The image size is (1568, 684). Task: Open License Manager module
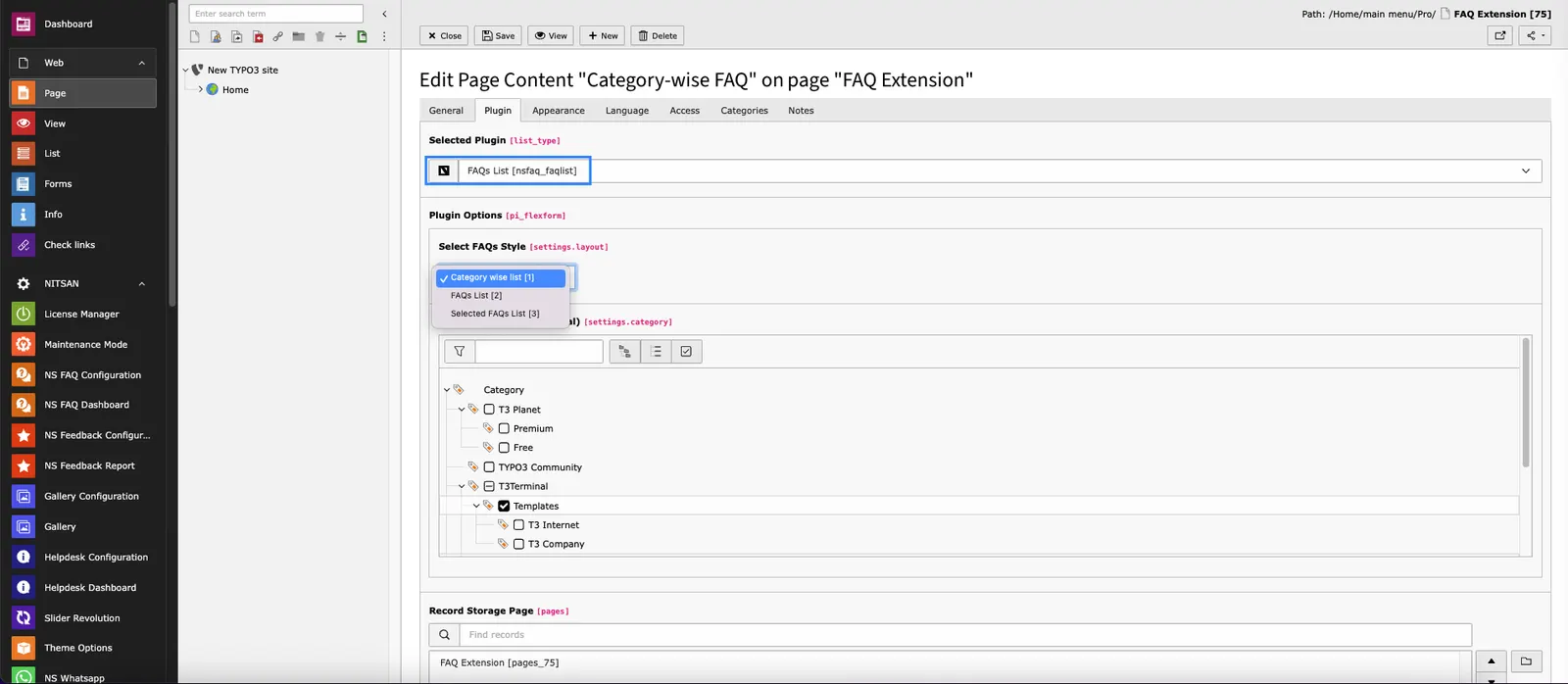tap(83, 315)
